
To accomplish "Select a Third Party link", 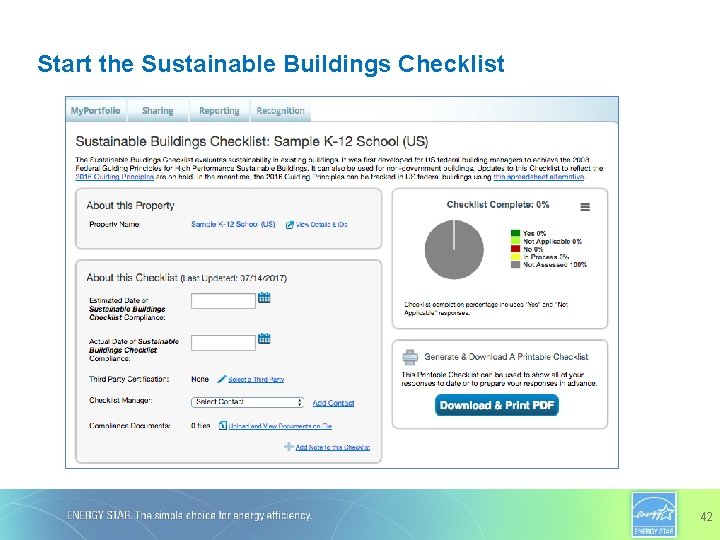I will (256, 379).
